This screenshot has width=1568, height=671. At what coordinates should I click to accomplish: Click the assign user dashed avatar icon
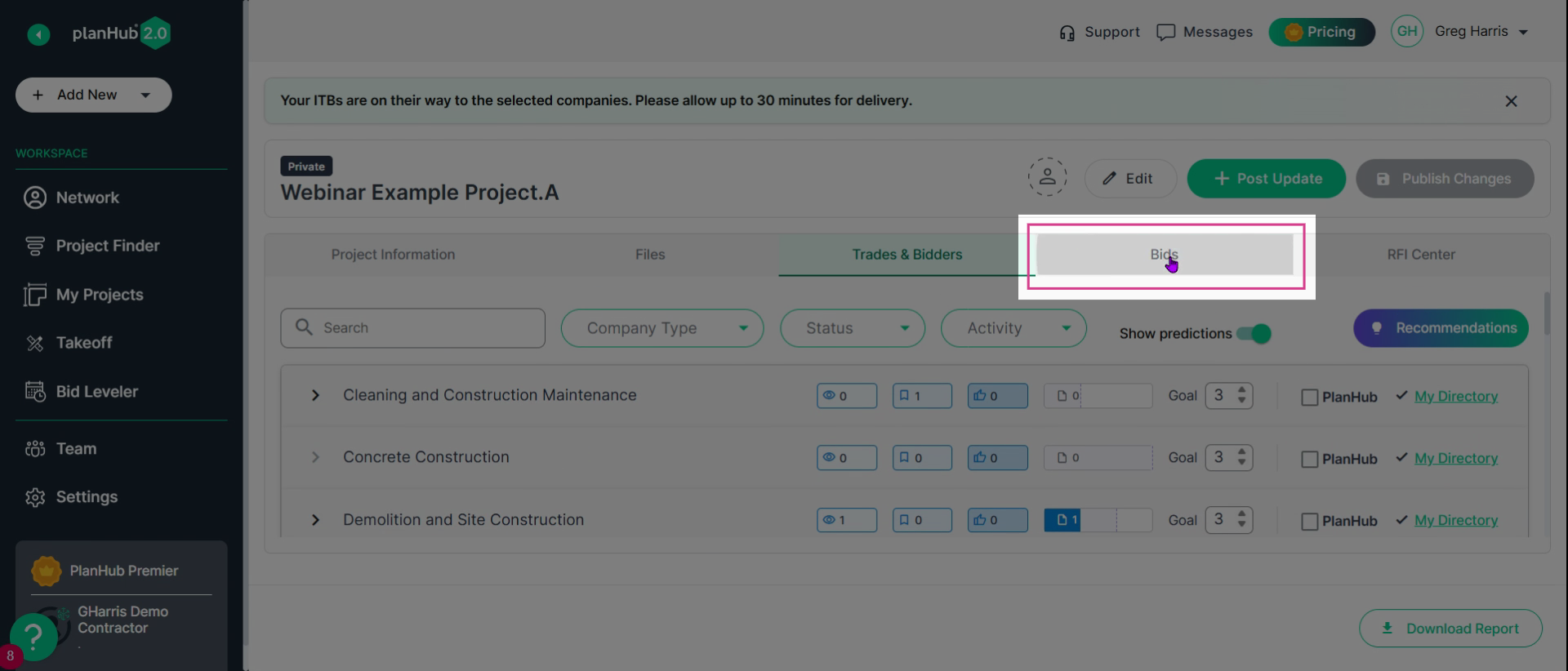point(1047,177)
